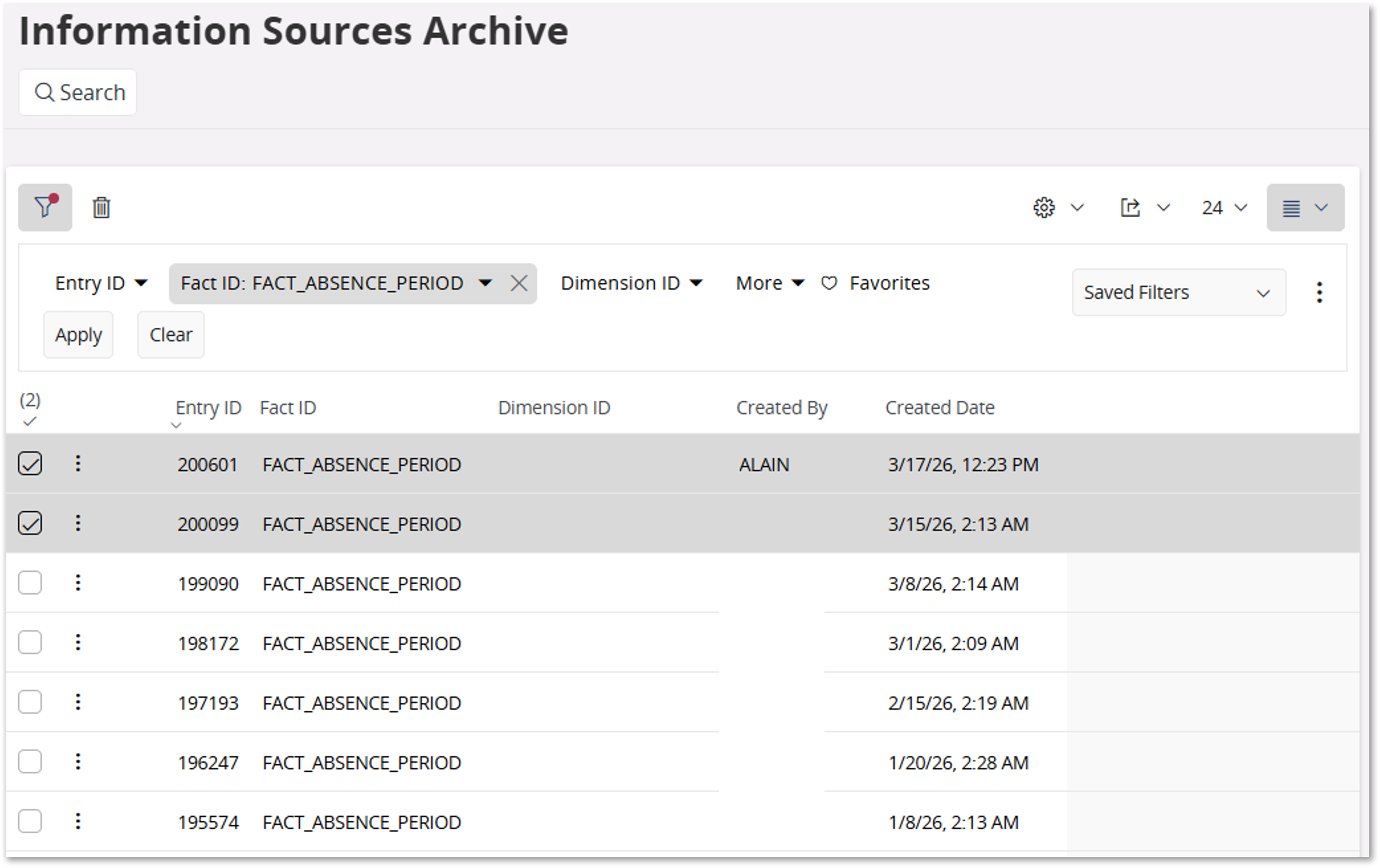Expand the chevron next to gear icon
1380x868 pixels.
1078,207
